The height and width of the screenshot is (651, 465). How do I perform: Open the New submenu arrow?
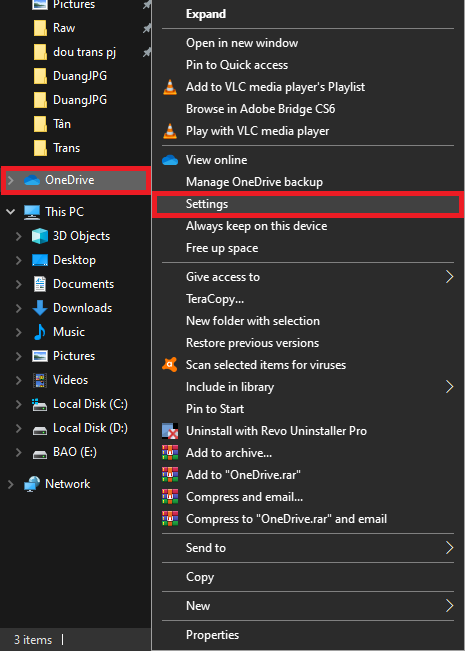tap(449, 606)
